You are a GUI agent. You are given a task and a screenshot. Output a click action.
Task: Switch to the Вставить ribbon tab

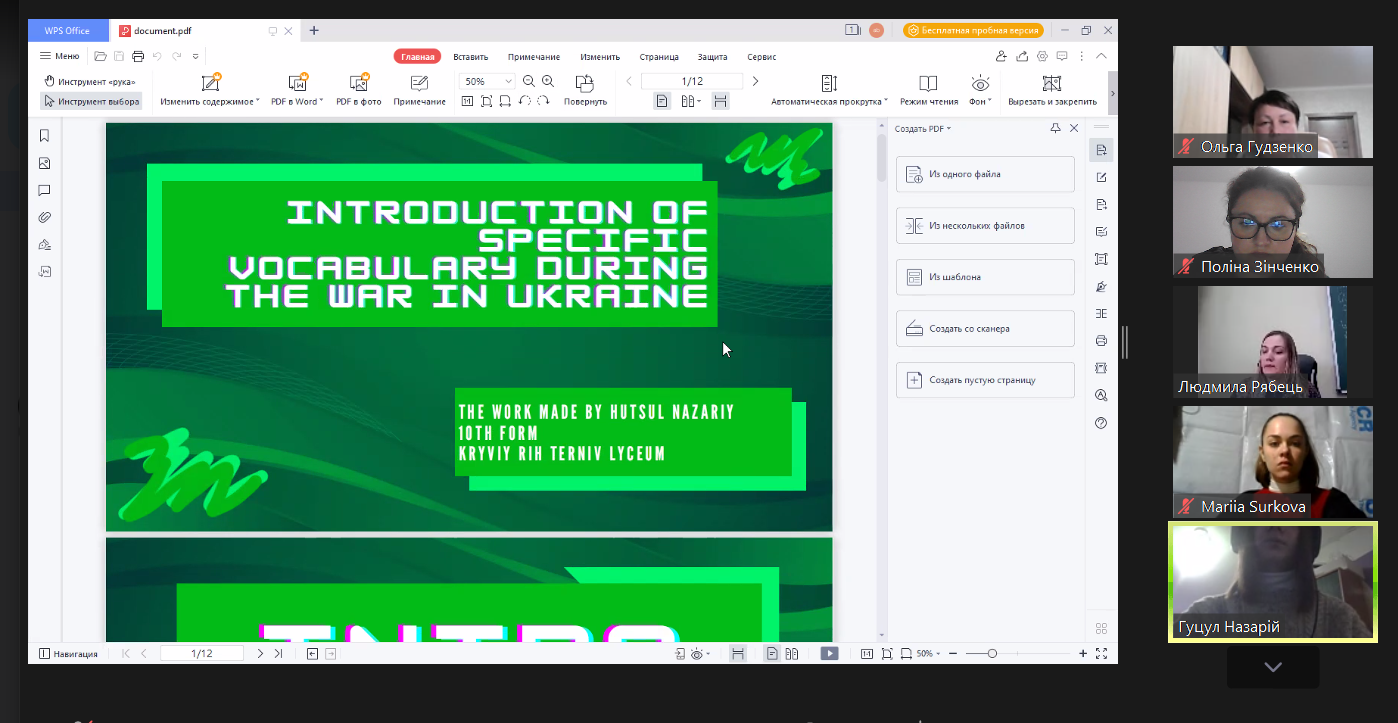point(470,57)
